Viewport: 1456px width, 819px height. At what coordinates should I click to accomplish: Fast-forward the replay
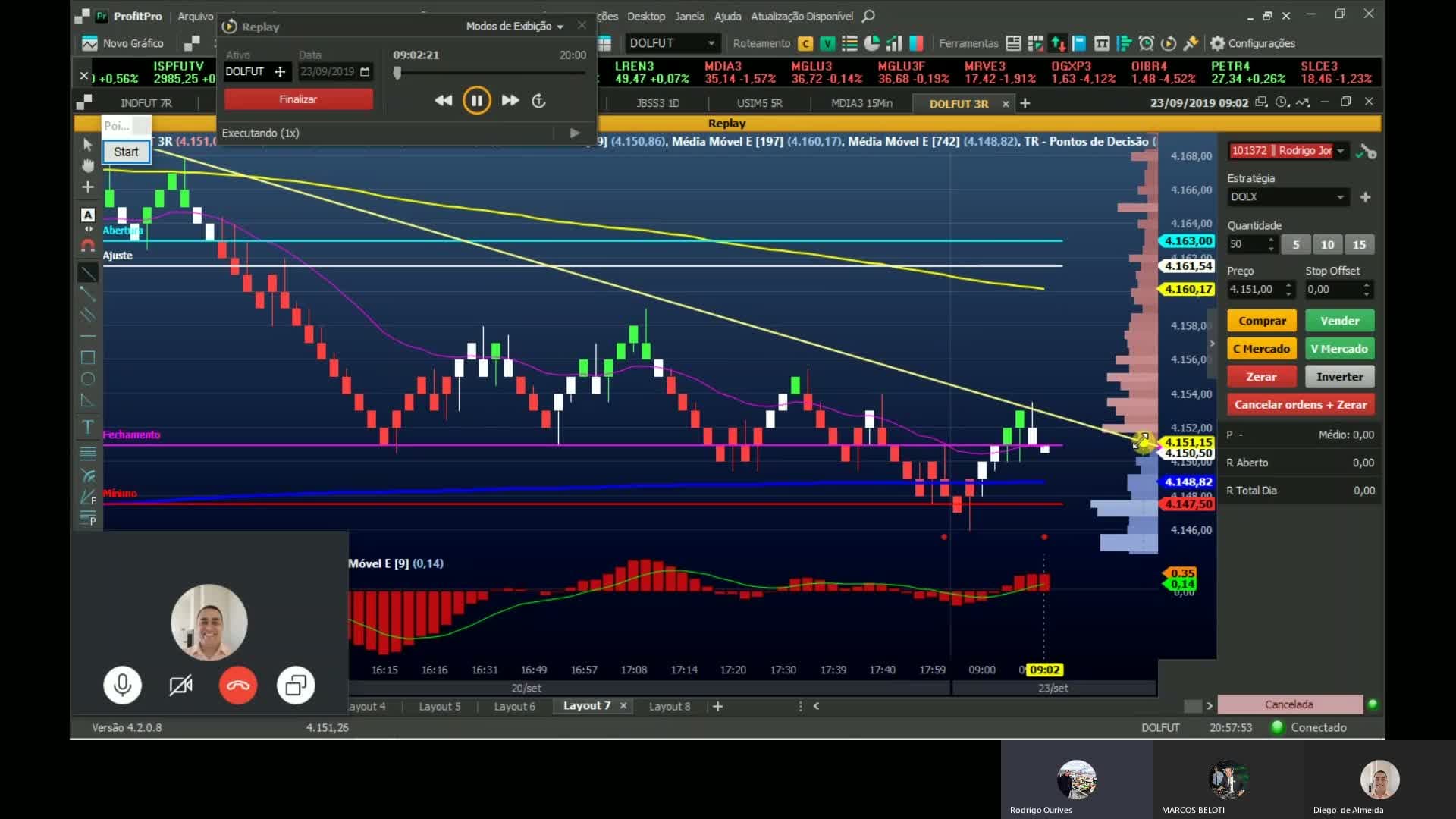click(510, 100)
